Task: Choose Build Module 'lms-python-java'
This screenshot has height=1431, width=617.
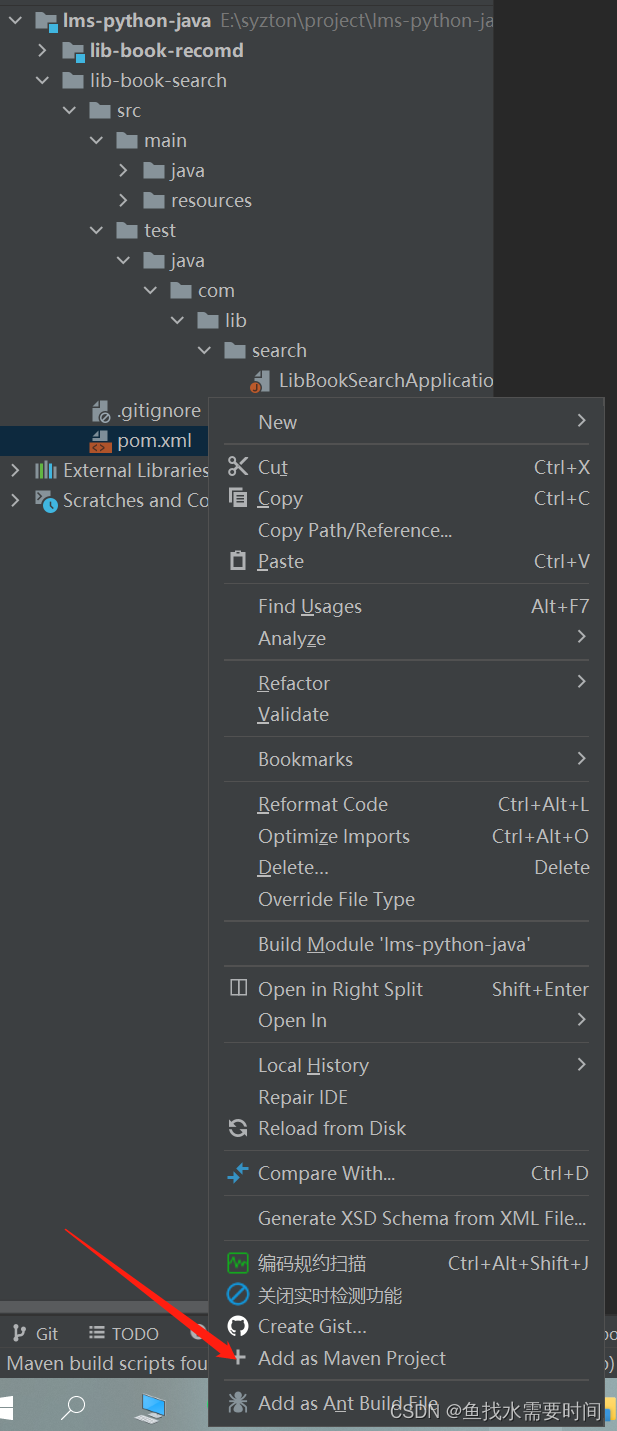Action: 407,944
